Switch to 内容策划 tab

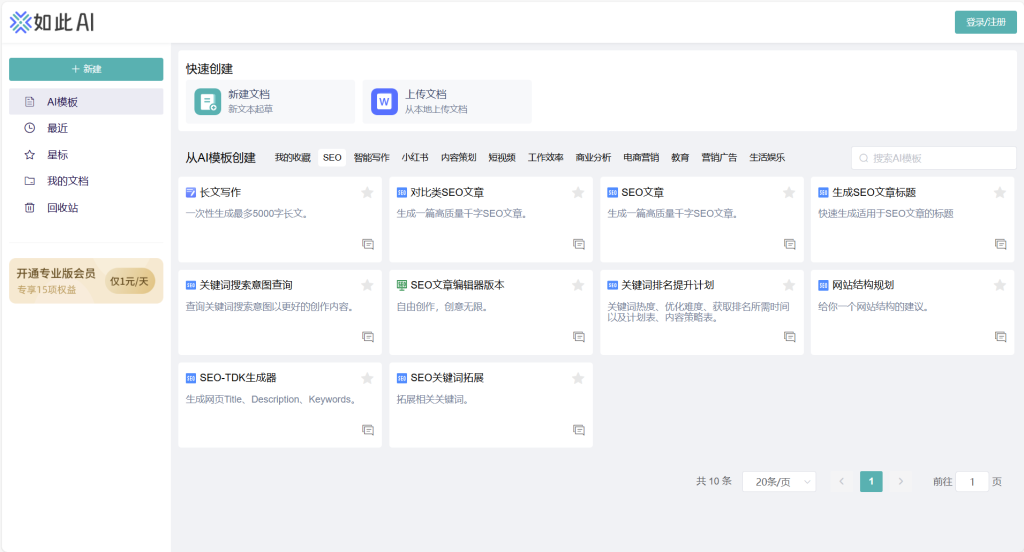pyautogui.click(x=458, y=157)
